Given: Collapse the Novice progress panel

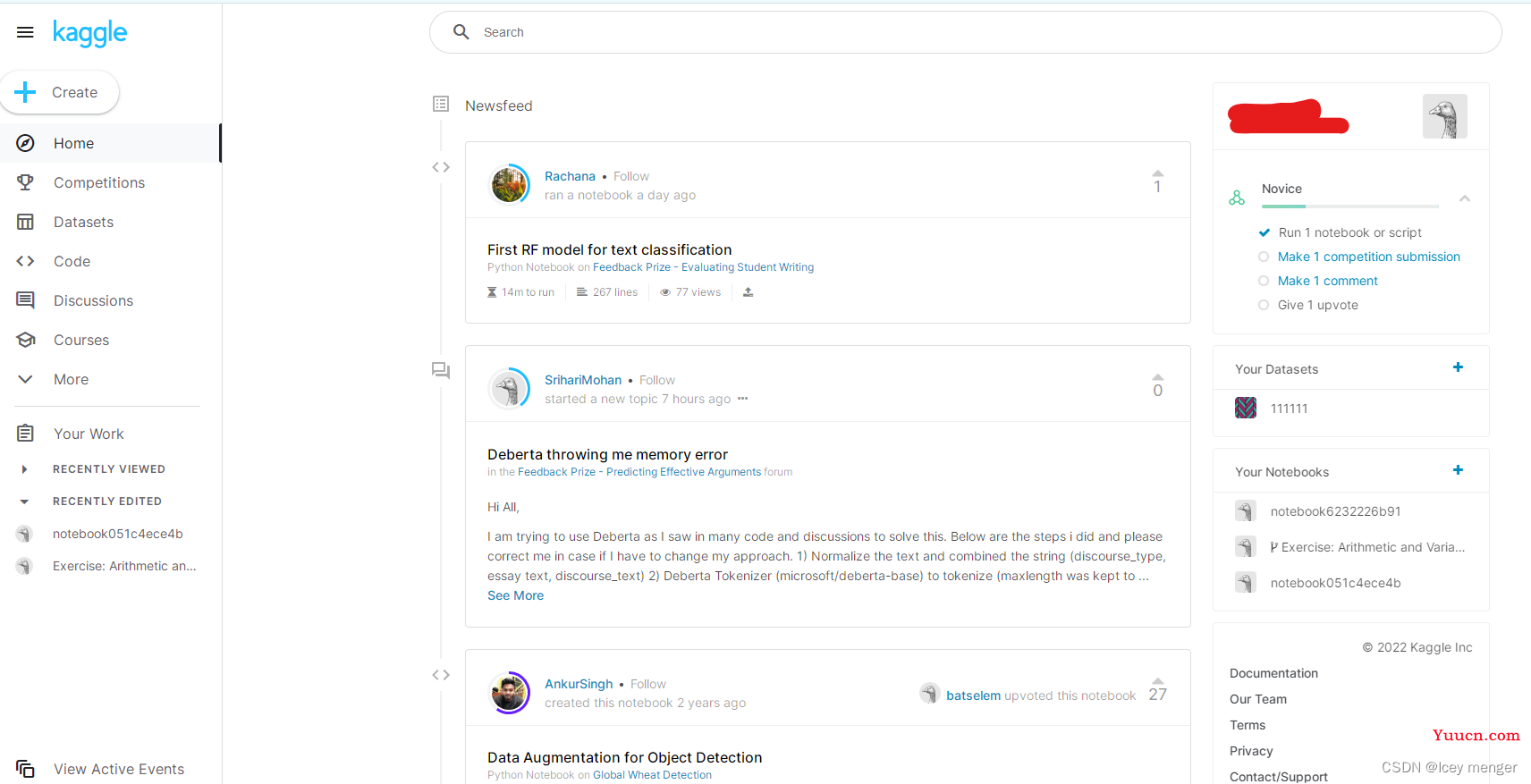Looking at the screenshot, I should tap(1465, 198).
